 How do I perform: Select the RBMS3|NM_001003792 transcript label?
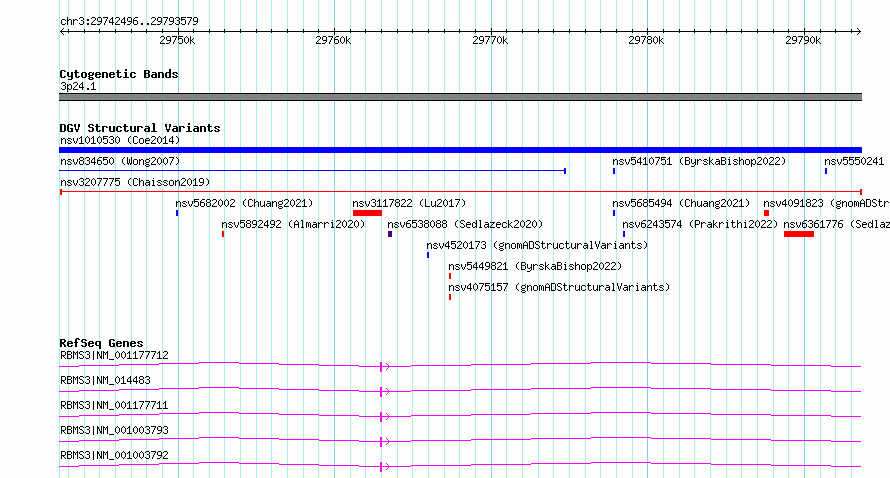click(x=114, y=455)
